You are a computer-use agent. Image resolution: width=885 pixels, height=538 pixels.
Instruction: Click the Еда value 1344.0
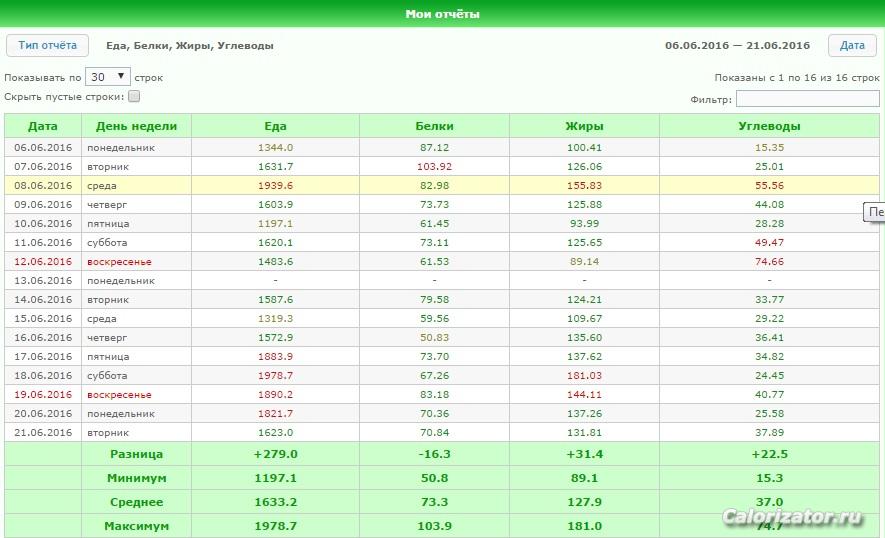pyautogui.click(x=275, y=147)
